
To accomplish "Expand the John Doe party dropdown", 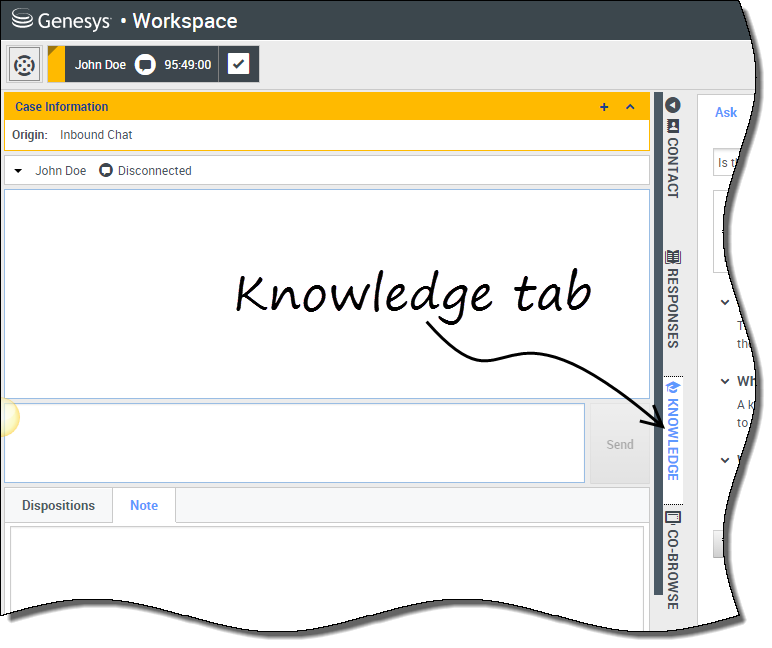I will point(18,171).
